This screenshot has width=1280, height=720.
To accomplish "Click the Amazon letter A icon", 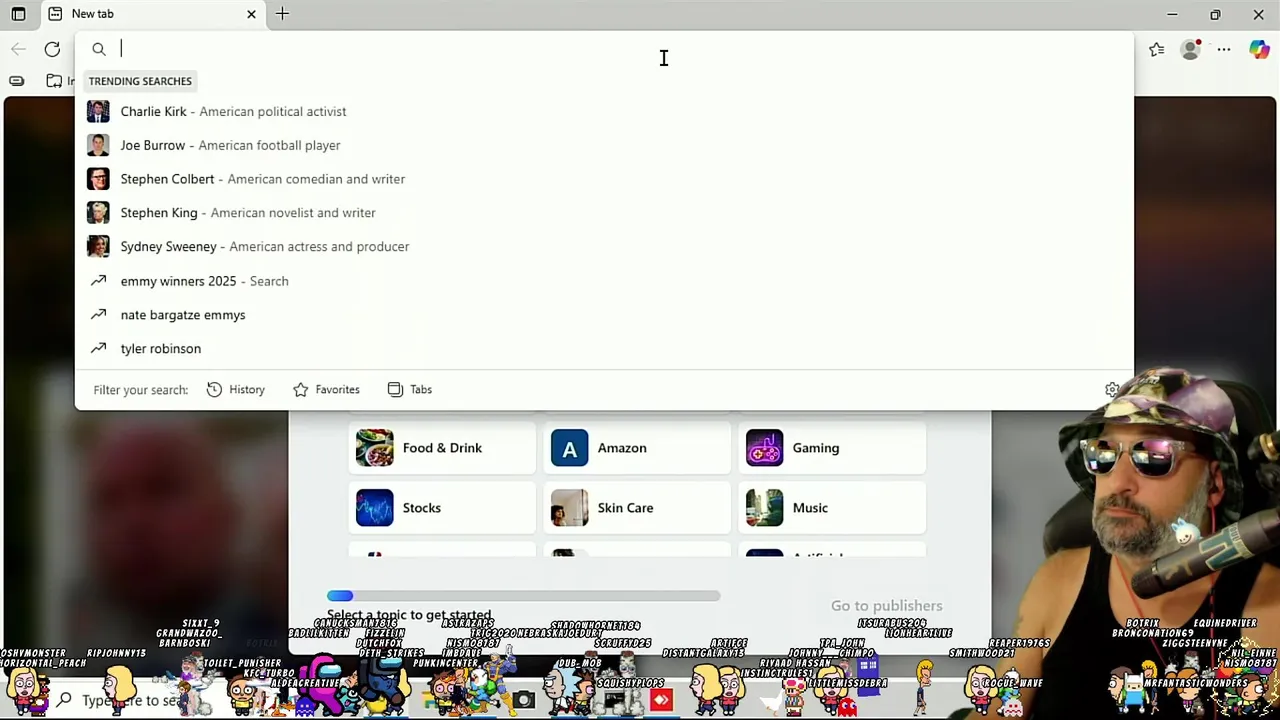I will click(x=569, y=448).
